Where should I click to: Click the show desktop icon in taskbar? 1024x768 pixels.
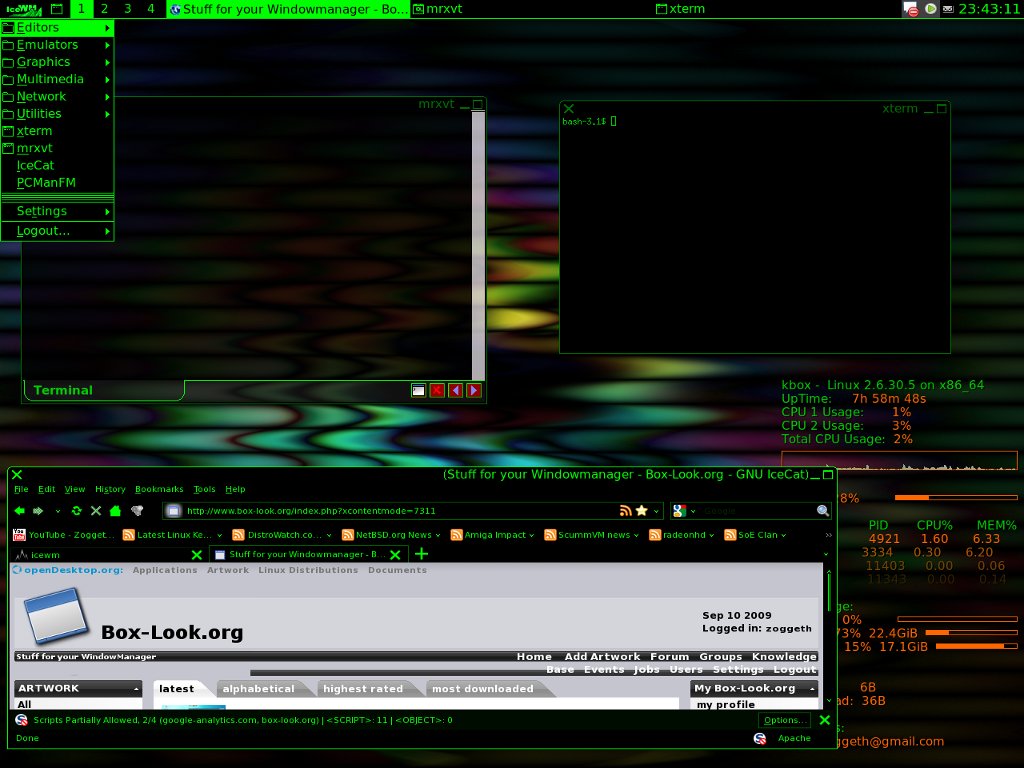(x=57, y=9)
